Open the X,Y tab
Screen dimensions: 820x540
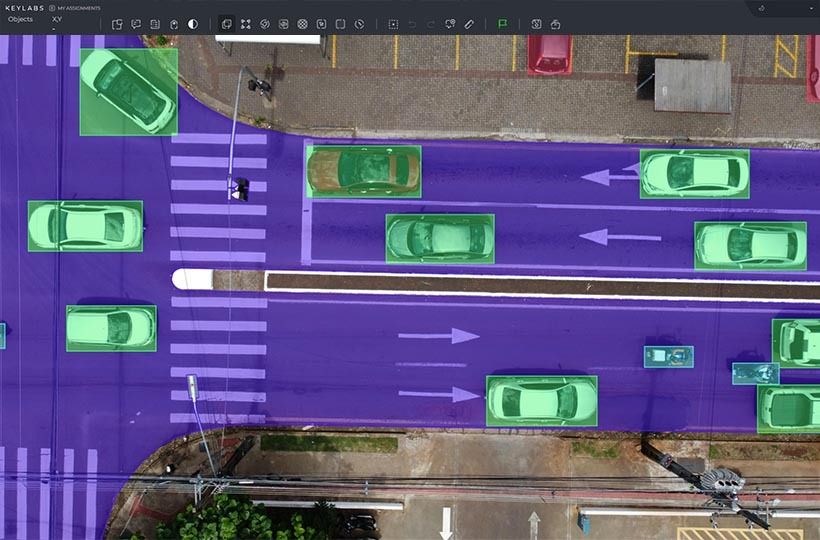tap(57, 19)
